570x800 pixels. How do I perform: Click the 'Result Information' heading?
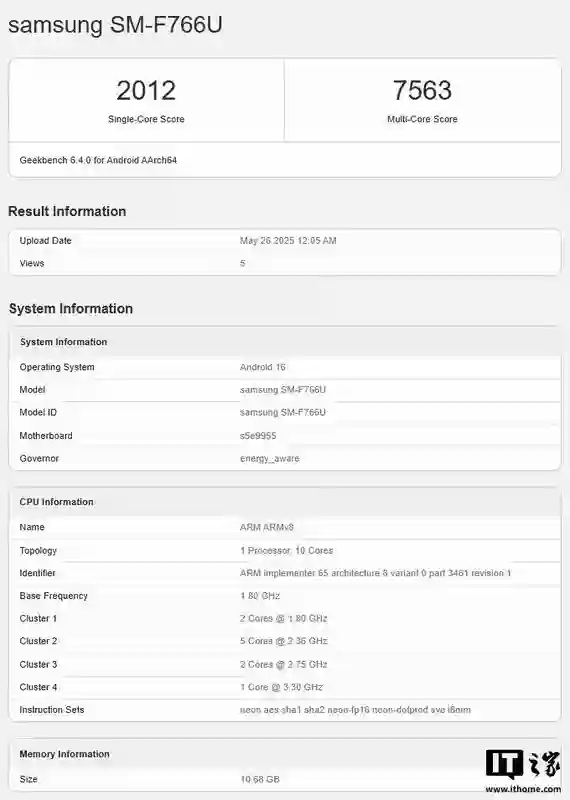67,211
